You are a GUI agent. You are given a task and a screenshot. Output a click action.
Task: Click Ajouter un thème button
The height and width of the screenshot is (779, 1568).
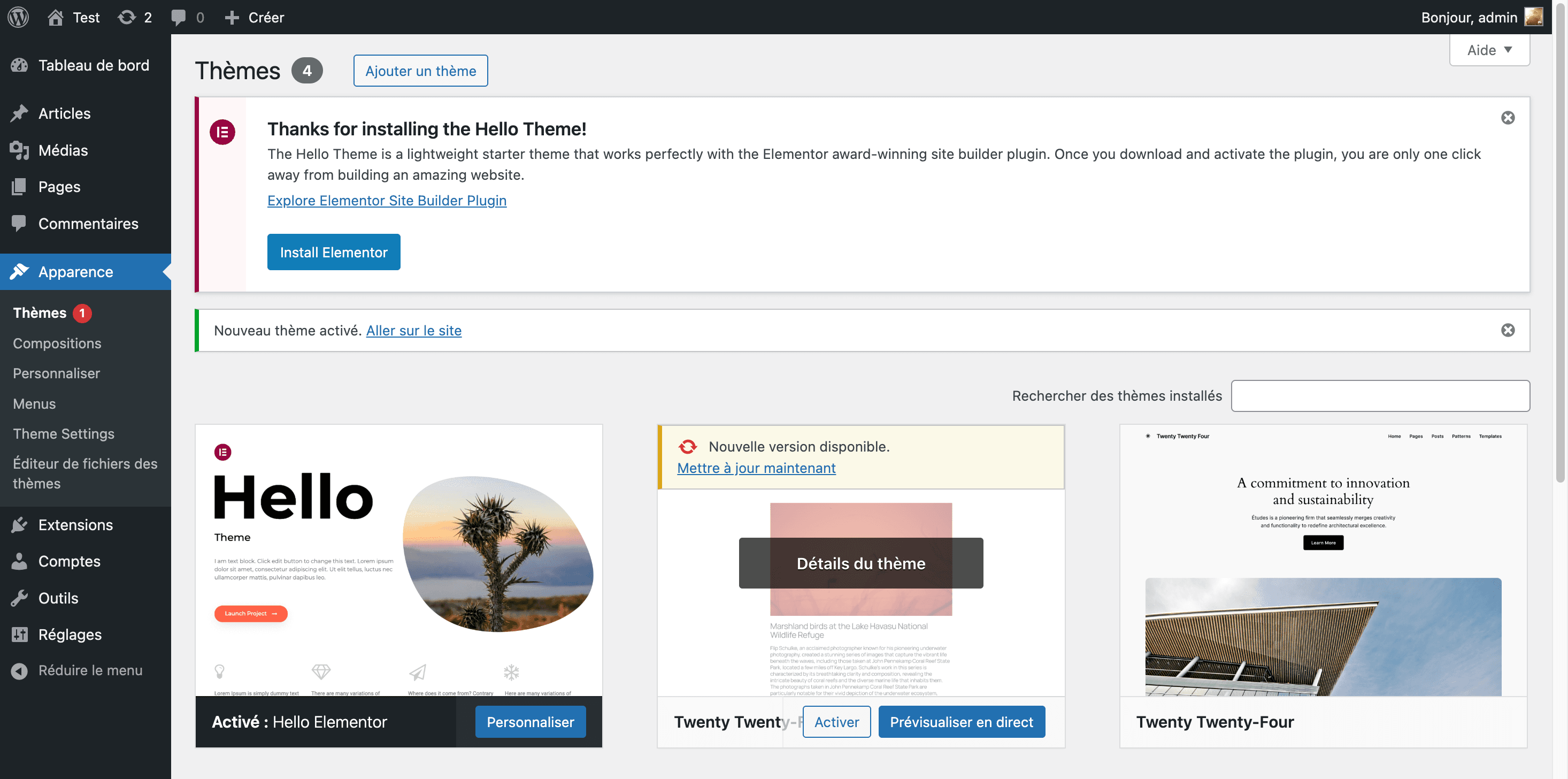coord(420,71)
